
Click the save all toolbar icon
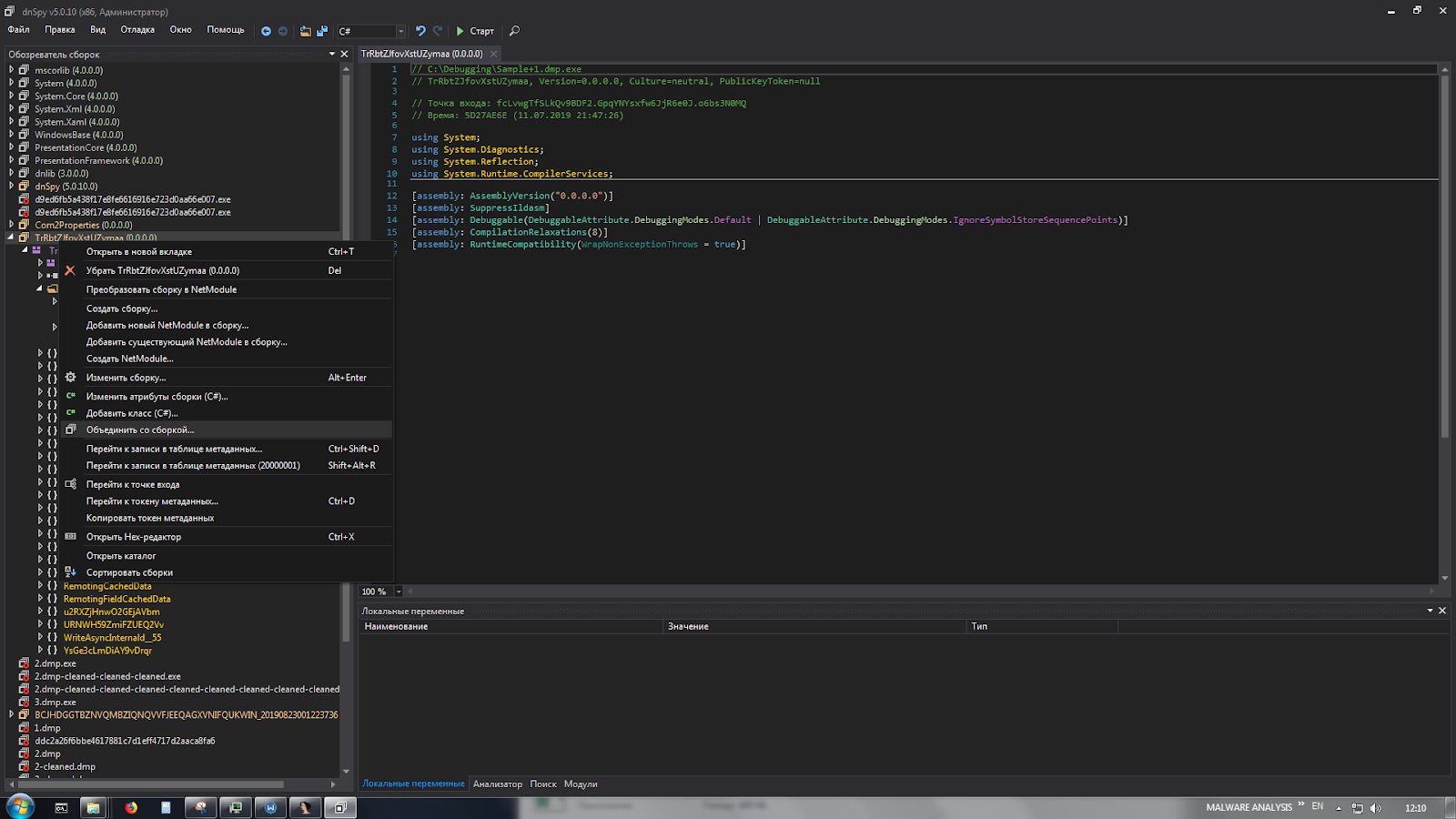coord(322,31)
